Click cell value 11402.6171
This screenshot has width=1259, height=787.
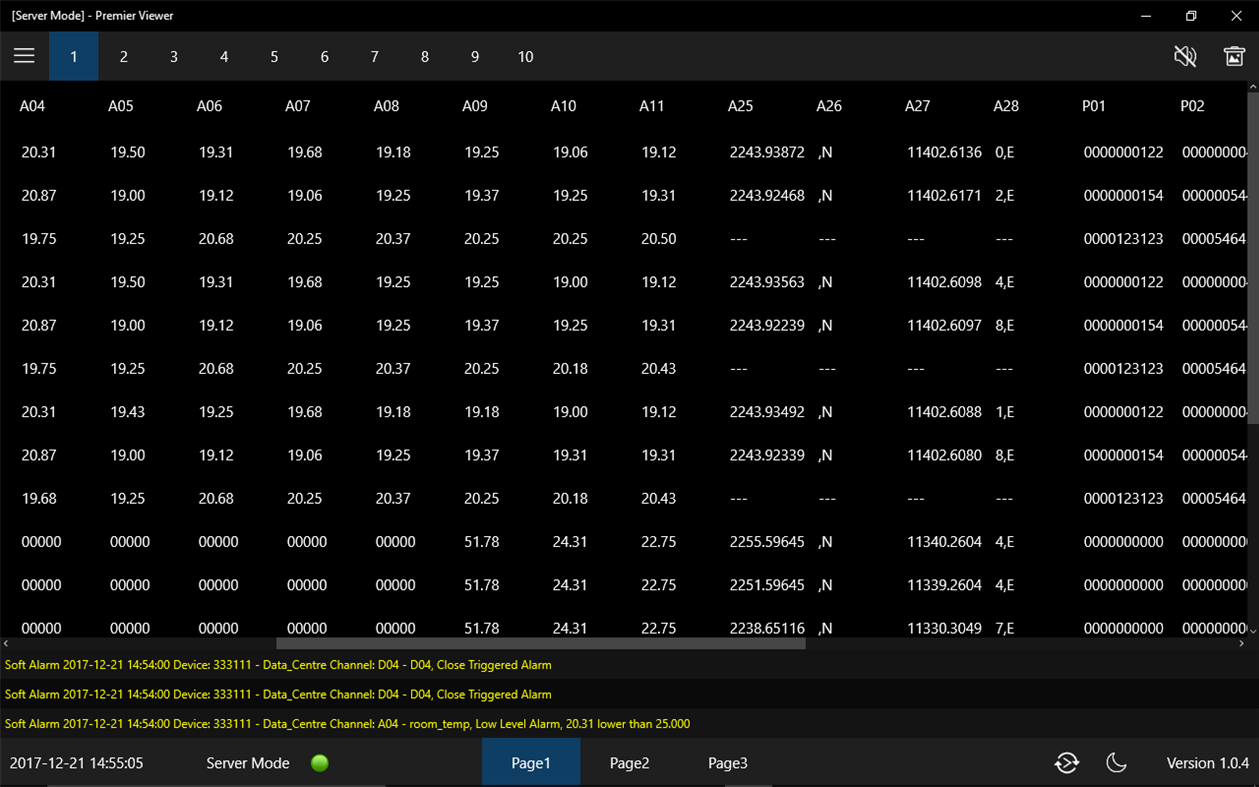(944, 196)
